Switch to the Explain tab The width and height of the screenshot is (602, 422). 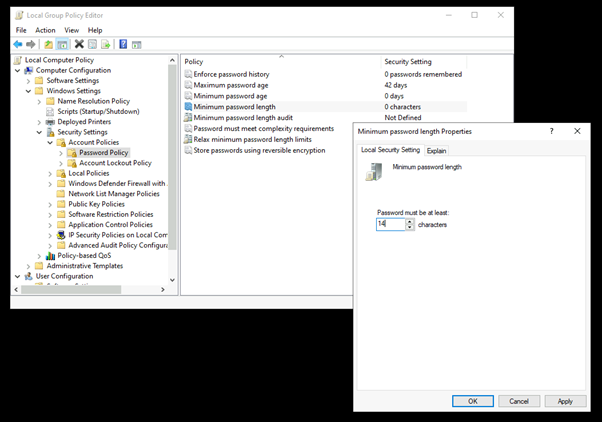(x=437, y=151)
